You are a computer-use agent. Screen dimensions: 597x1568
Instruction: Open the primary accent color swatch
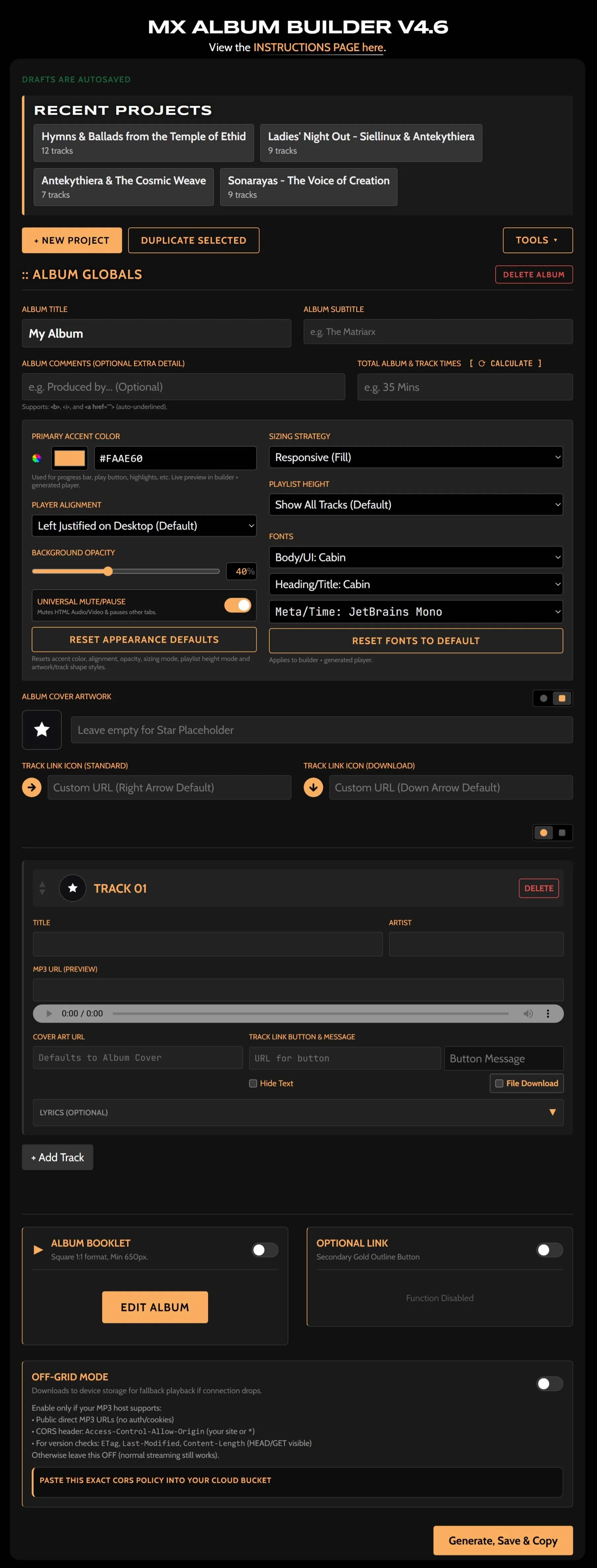click(69, 458)
